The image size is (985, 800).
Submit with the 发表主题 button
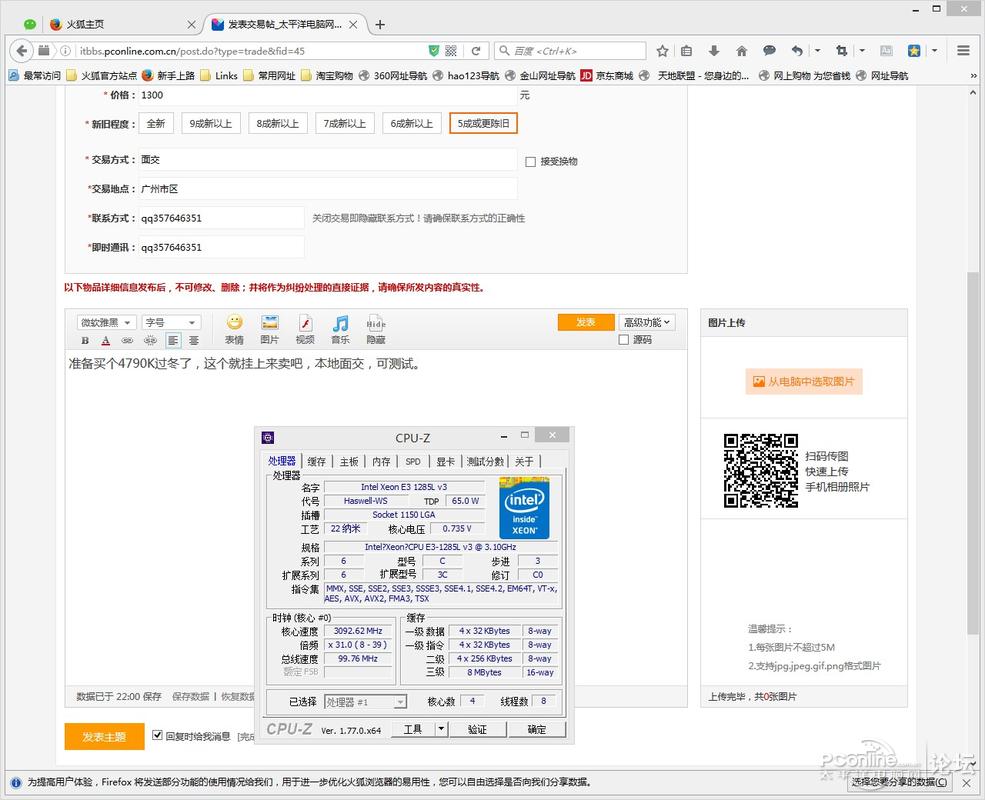tap(104, 737)
